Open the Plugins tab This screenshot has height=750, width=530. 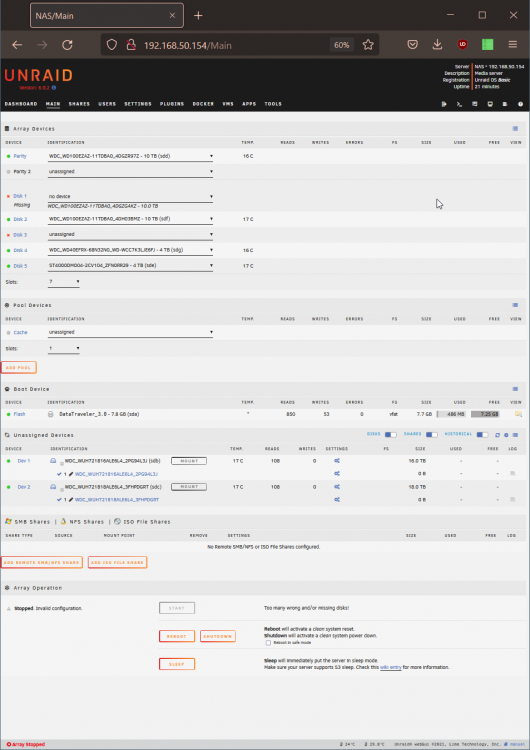point(172,104)
